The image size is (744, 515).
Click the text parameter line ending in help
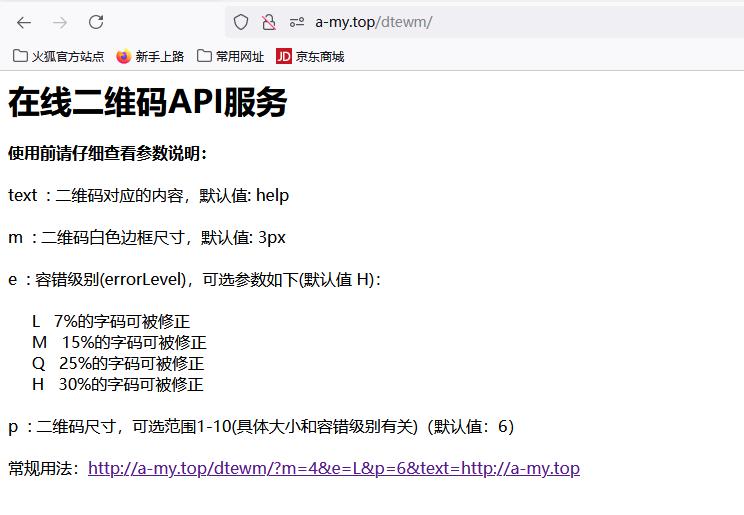tap(149, 196)
